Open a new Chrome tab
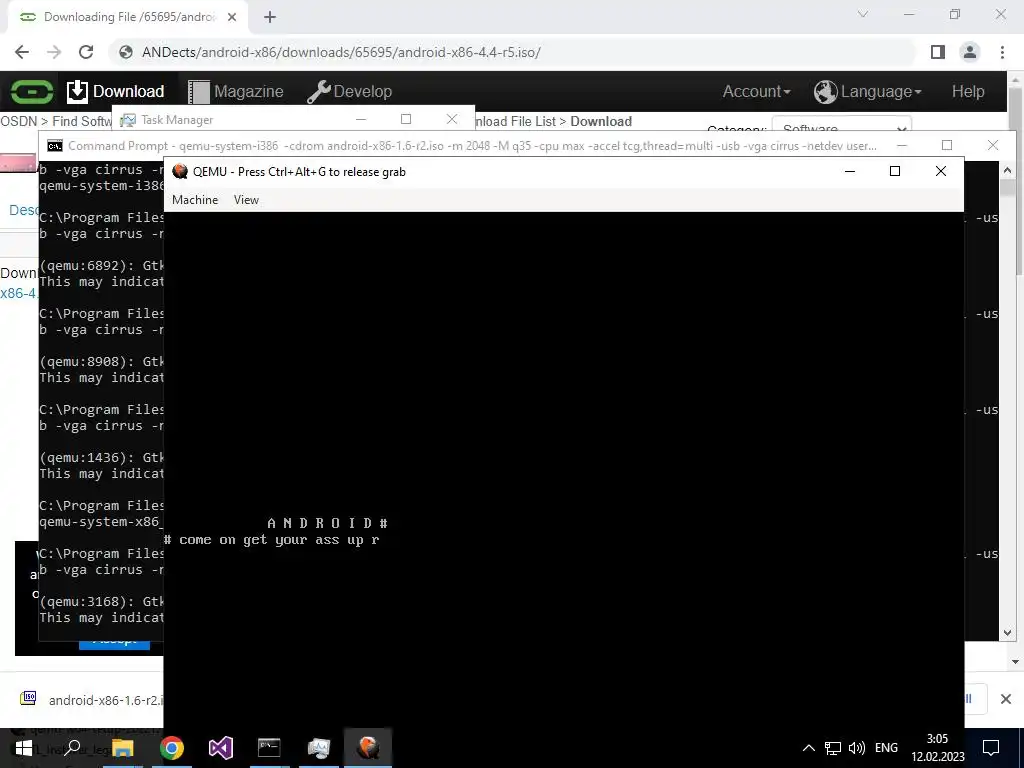1024x768 pixels. click(x=270, y=17)
